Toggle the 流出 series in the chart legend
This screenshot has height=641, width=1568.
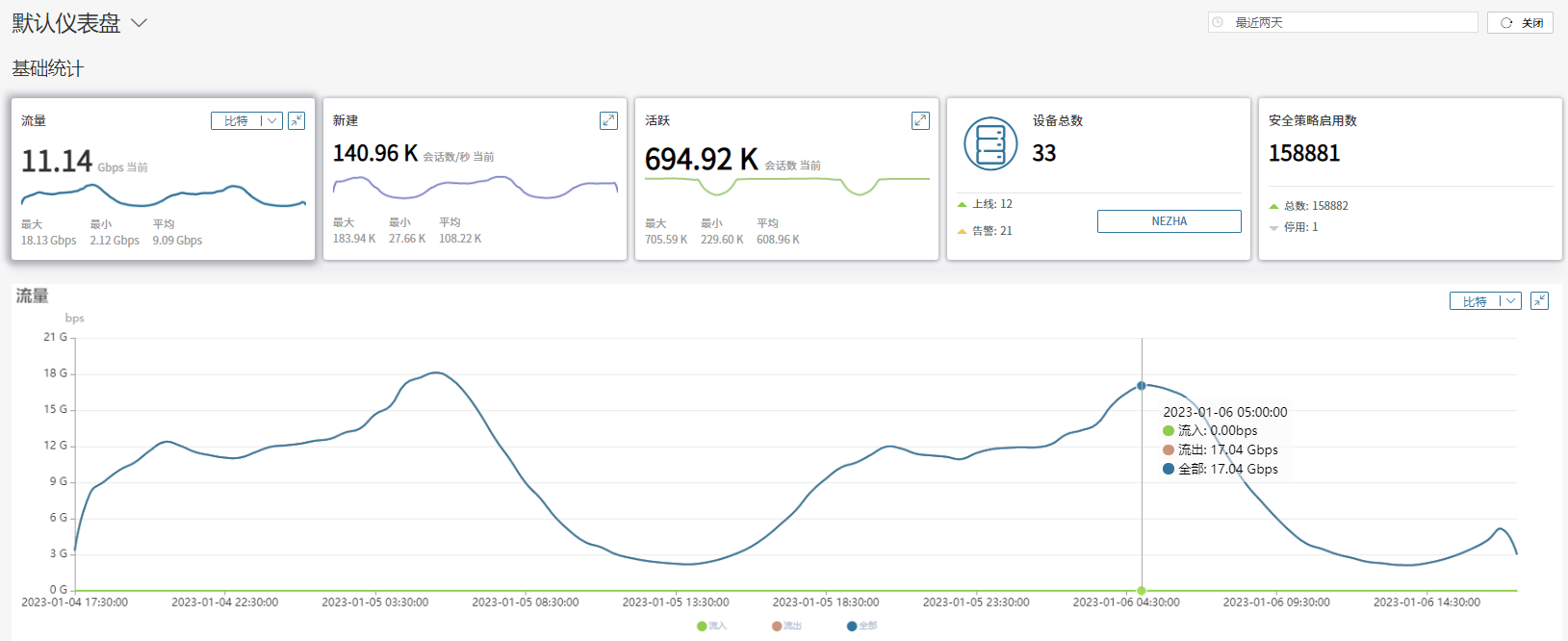click(786, 626)
